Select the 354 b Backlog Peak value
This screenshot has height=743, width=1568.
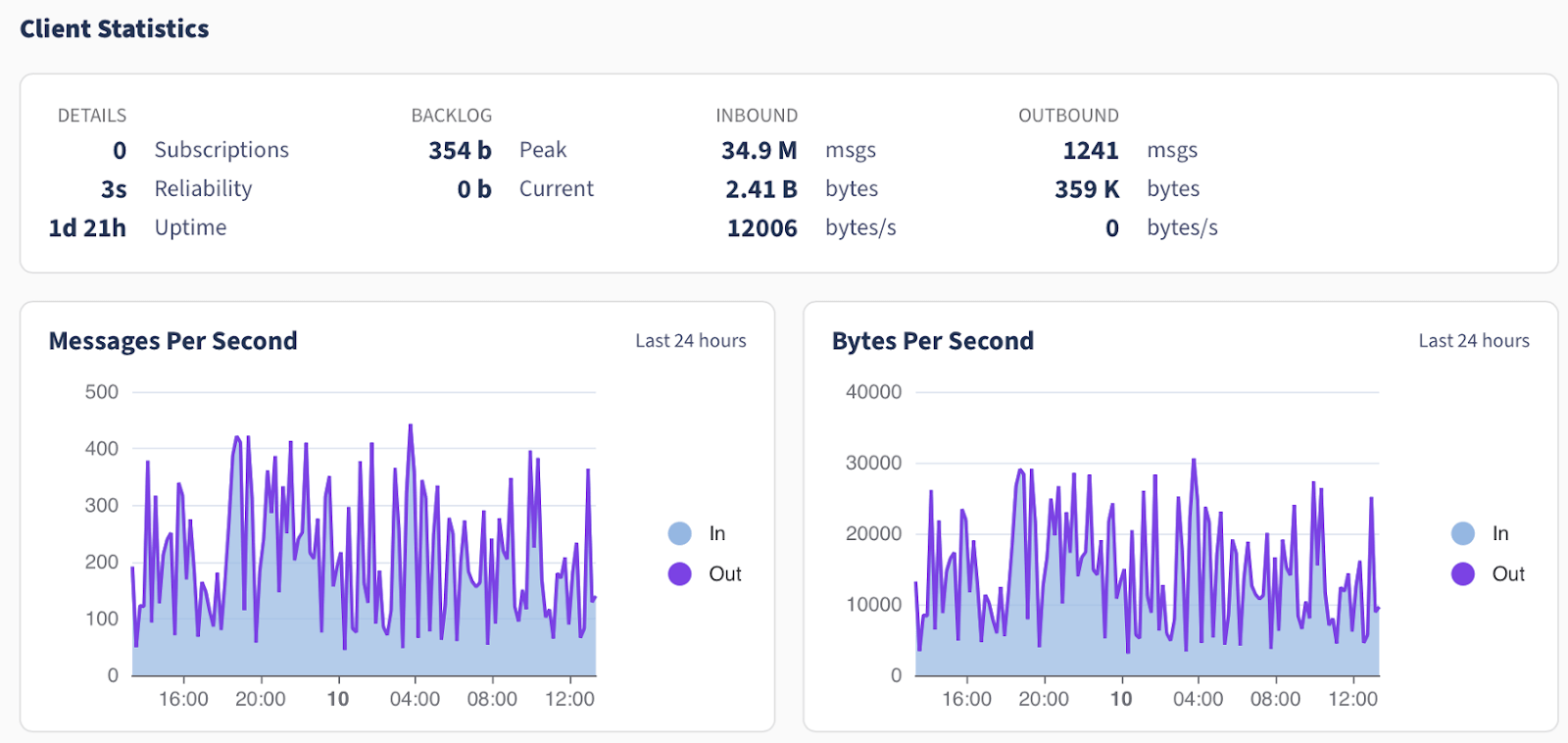point(460,150)
